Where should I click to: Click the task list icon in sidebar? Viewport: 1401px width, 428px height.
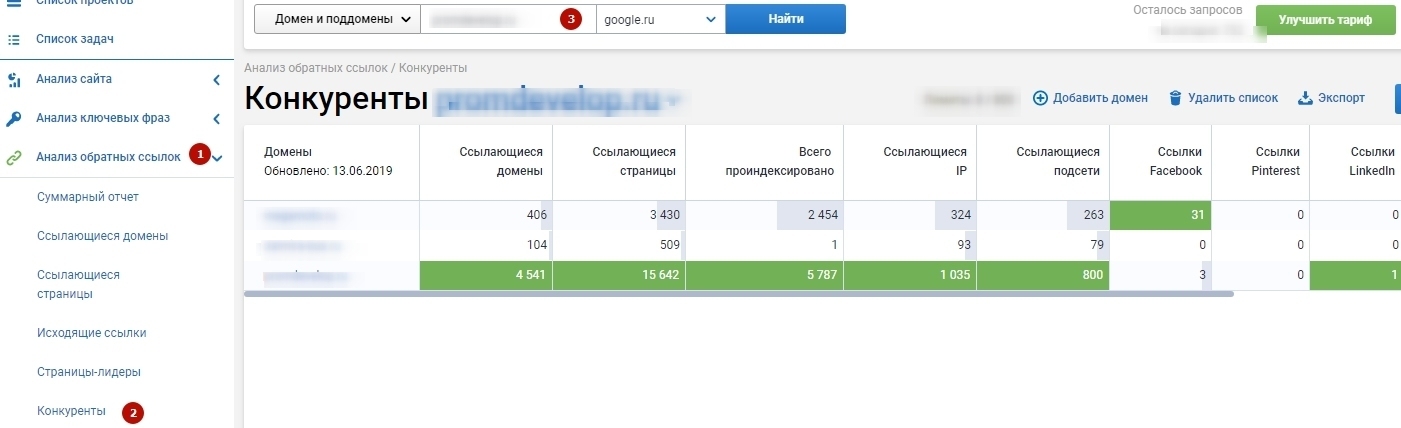13,40
